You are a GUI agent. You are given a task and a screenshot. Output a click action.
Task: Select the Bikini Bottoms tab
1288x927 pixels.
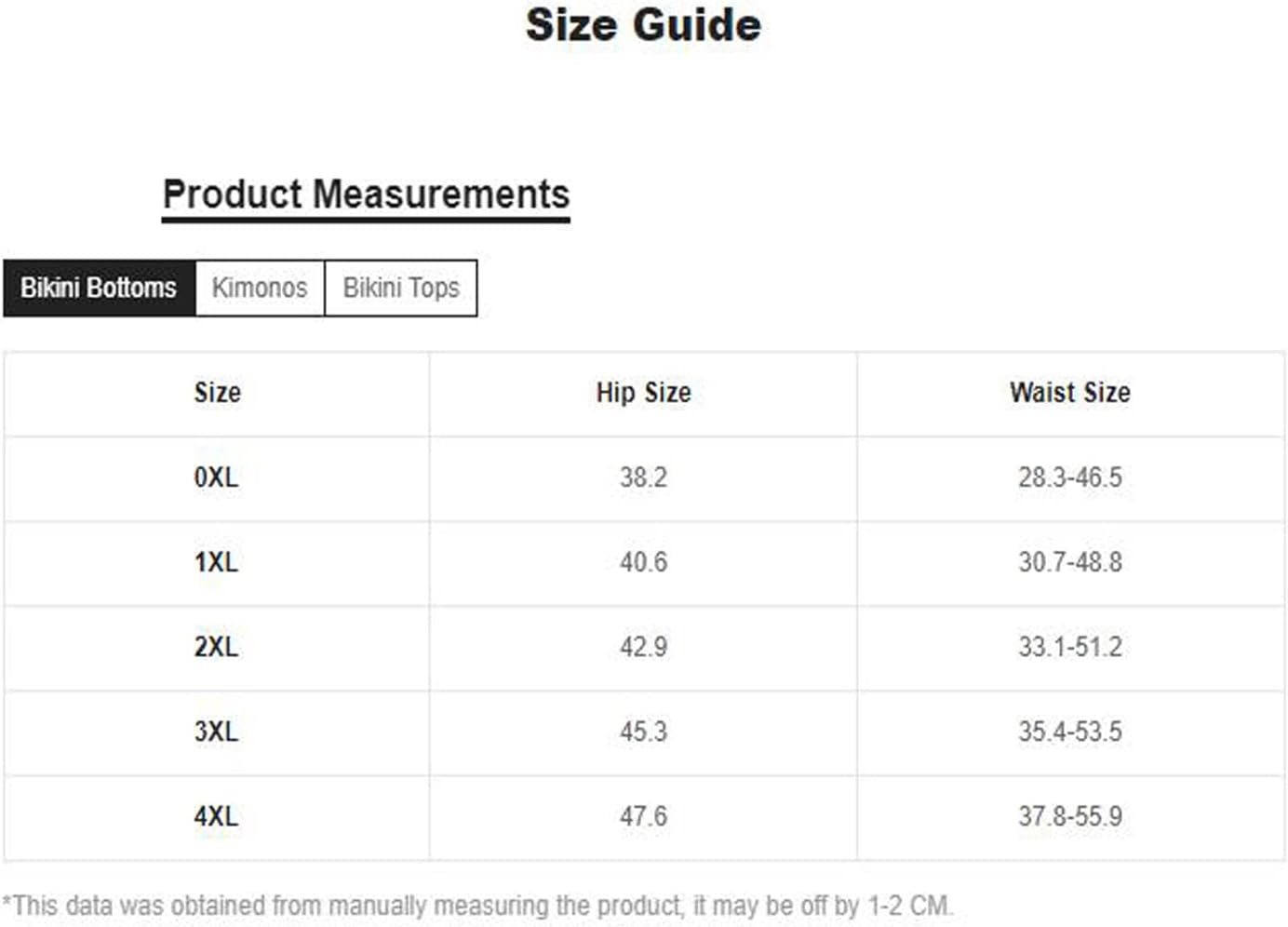click(x=99, y=289)
